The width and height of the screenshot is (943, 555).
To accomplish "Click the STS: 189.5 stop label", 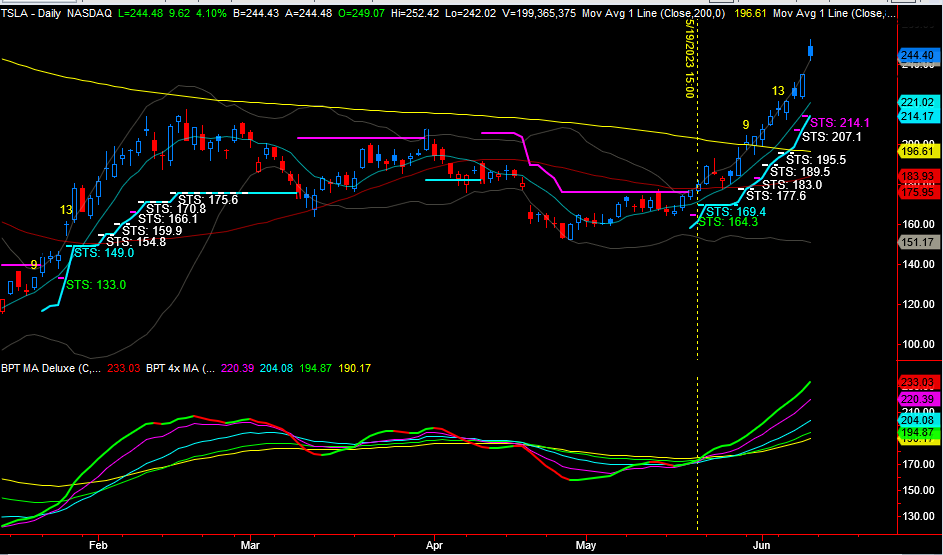I will (800, 171).
